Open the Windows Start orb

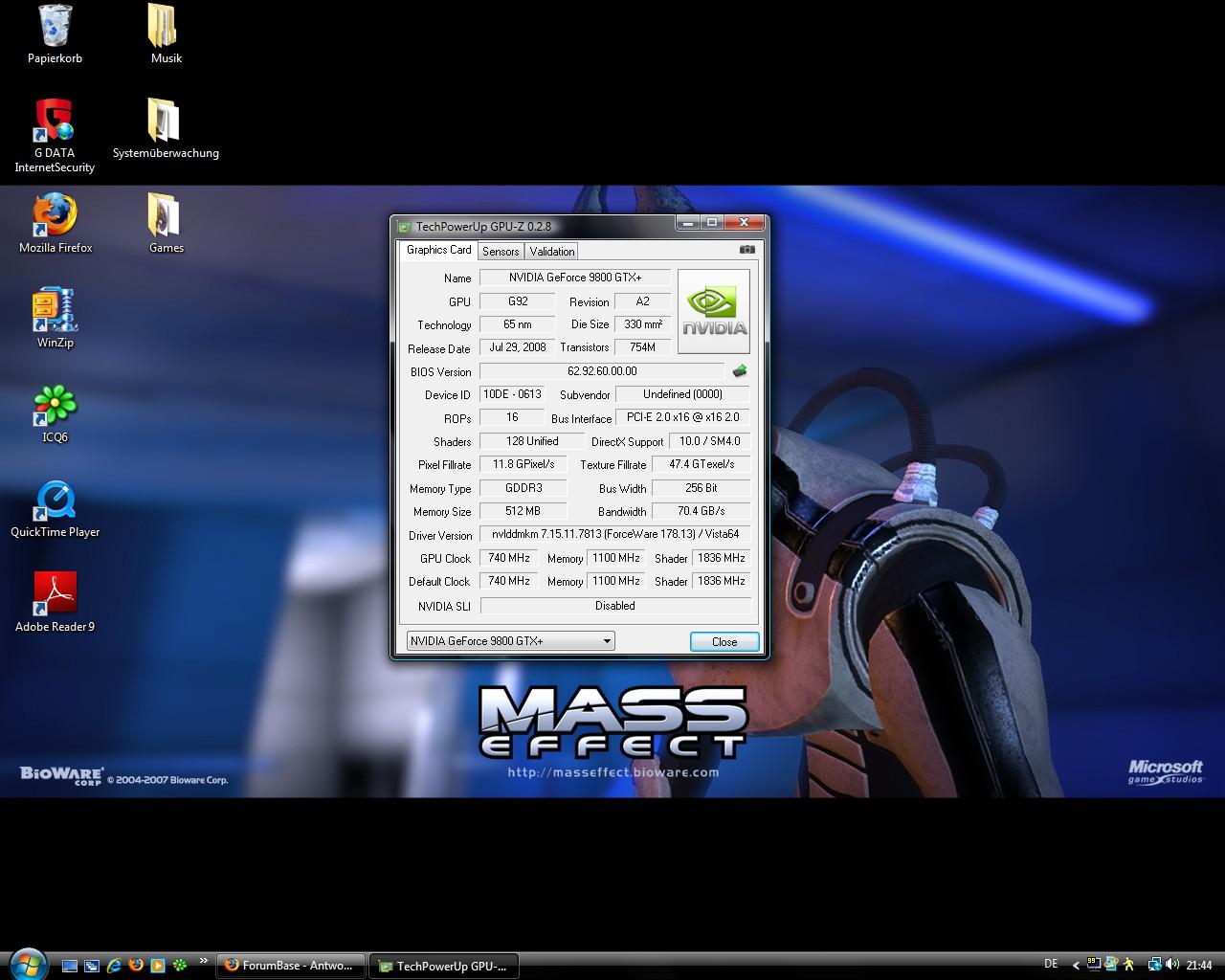26,965
